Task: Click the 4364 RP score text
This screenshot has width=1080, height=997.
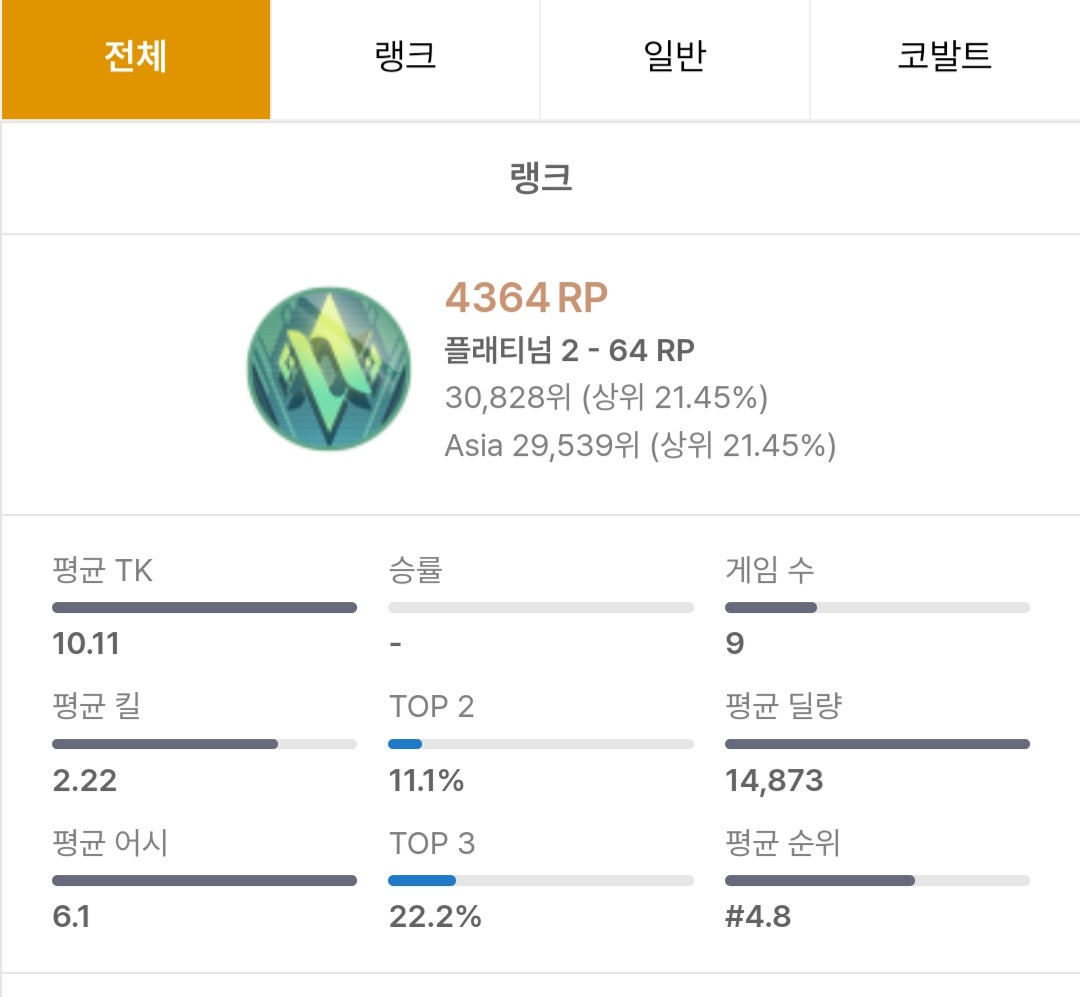Action: click(x=526, y=298)
